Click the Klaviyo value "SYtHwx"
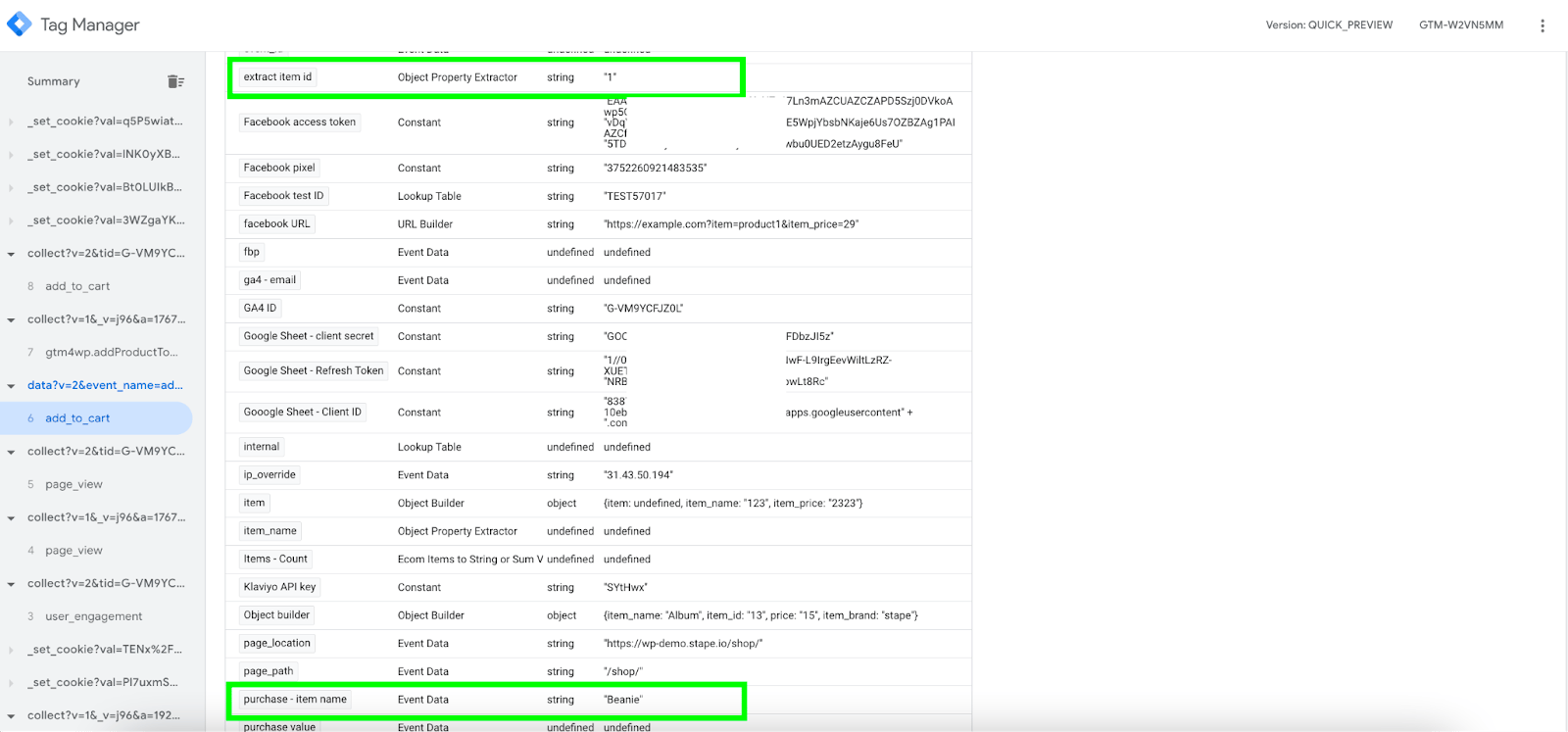Screen dimensions: 1568x732 625,588
